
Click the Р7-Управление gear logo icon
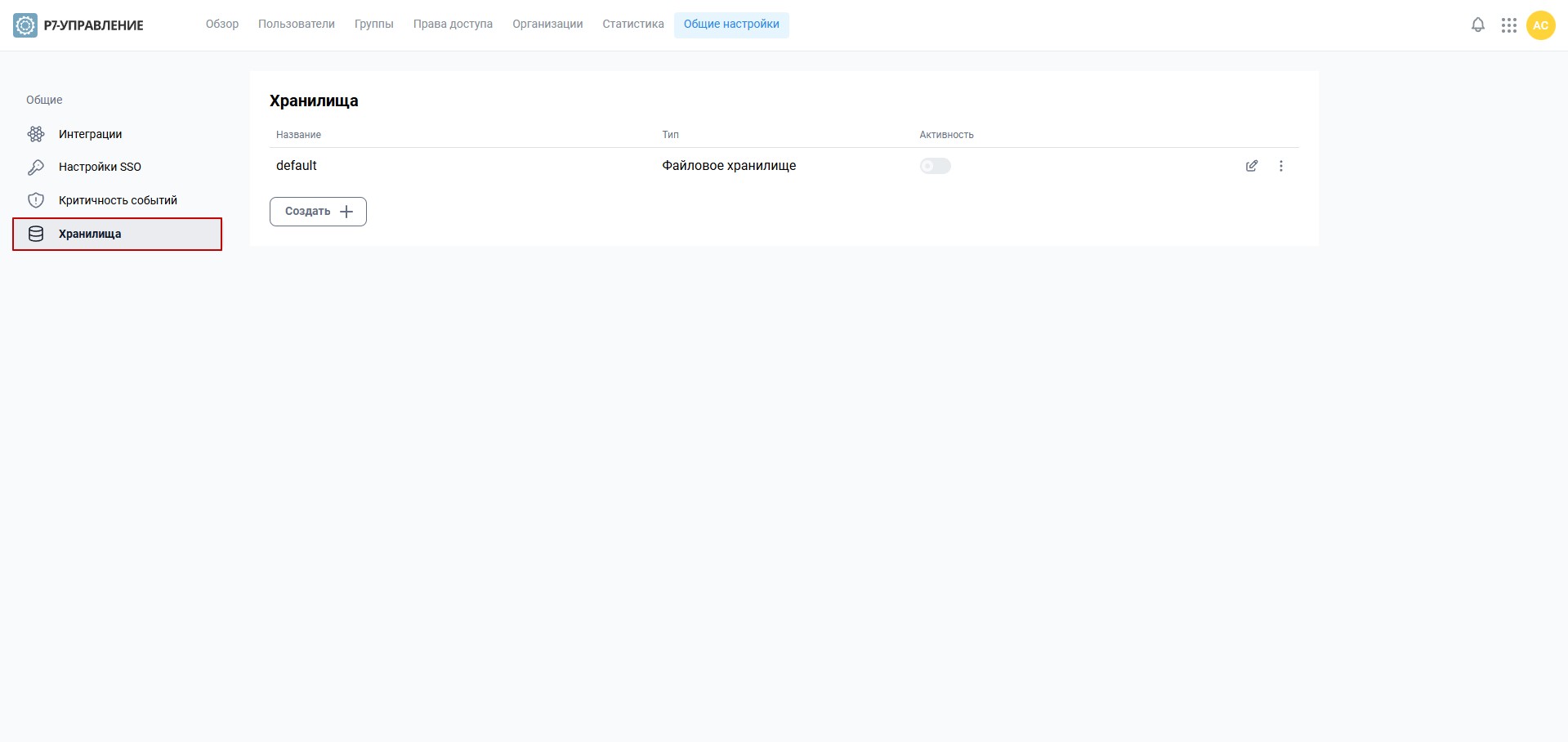point(25,25)
